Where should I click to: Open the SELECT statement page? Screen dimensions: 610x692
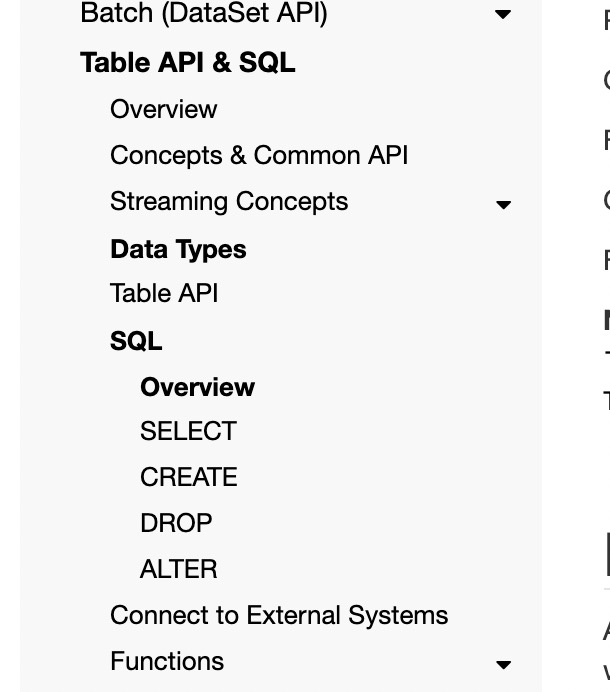188,431
